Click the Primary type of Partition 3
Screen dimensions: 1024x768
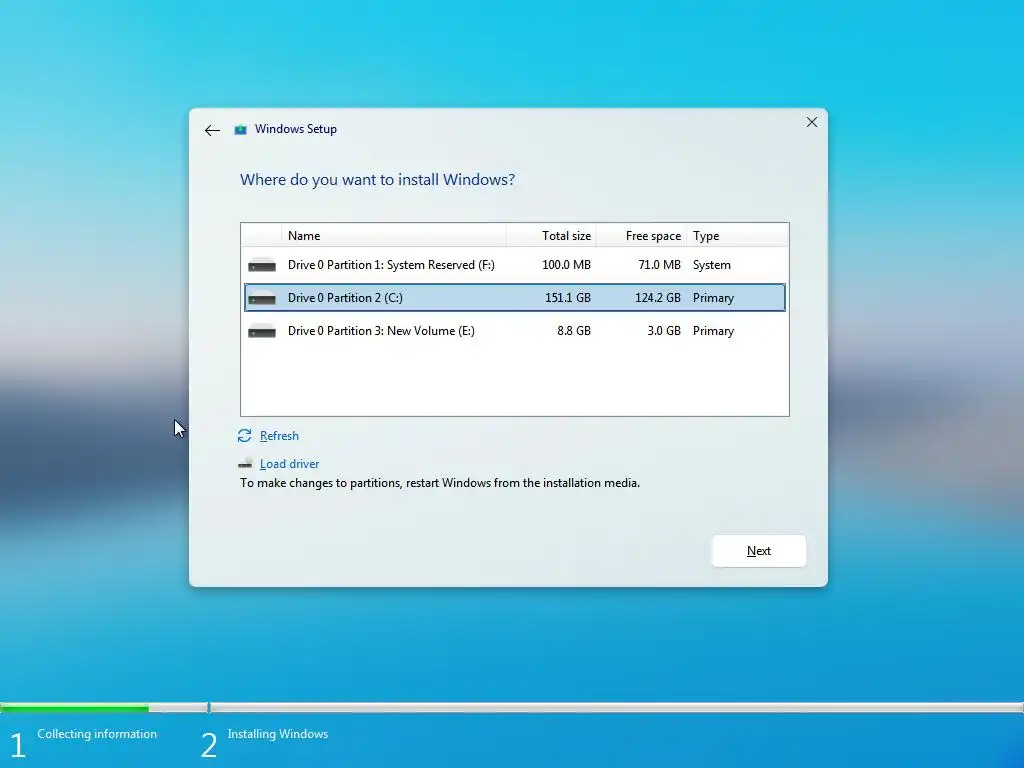point(713,331)
